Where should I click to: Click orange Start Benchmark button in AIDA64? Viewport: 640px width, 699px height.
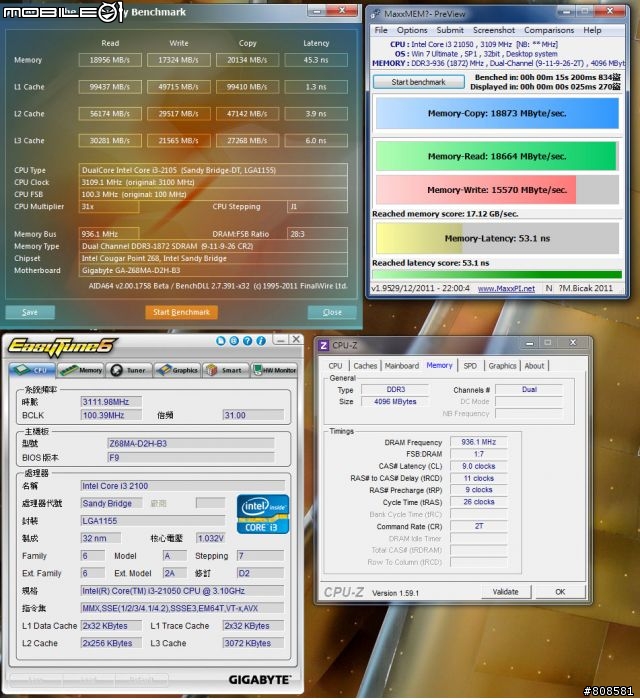(x=181, y=312)
